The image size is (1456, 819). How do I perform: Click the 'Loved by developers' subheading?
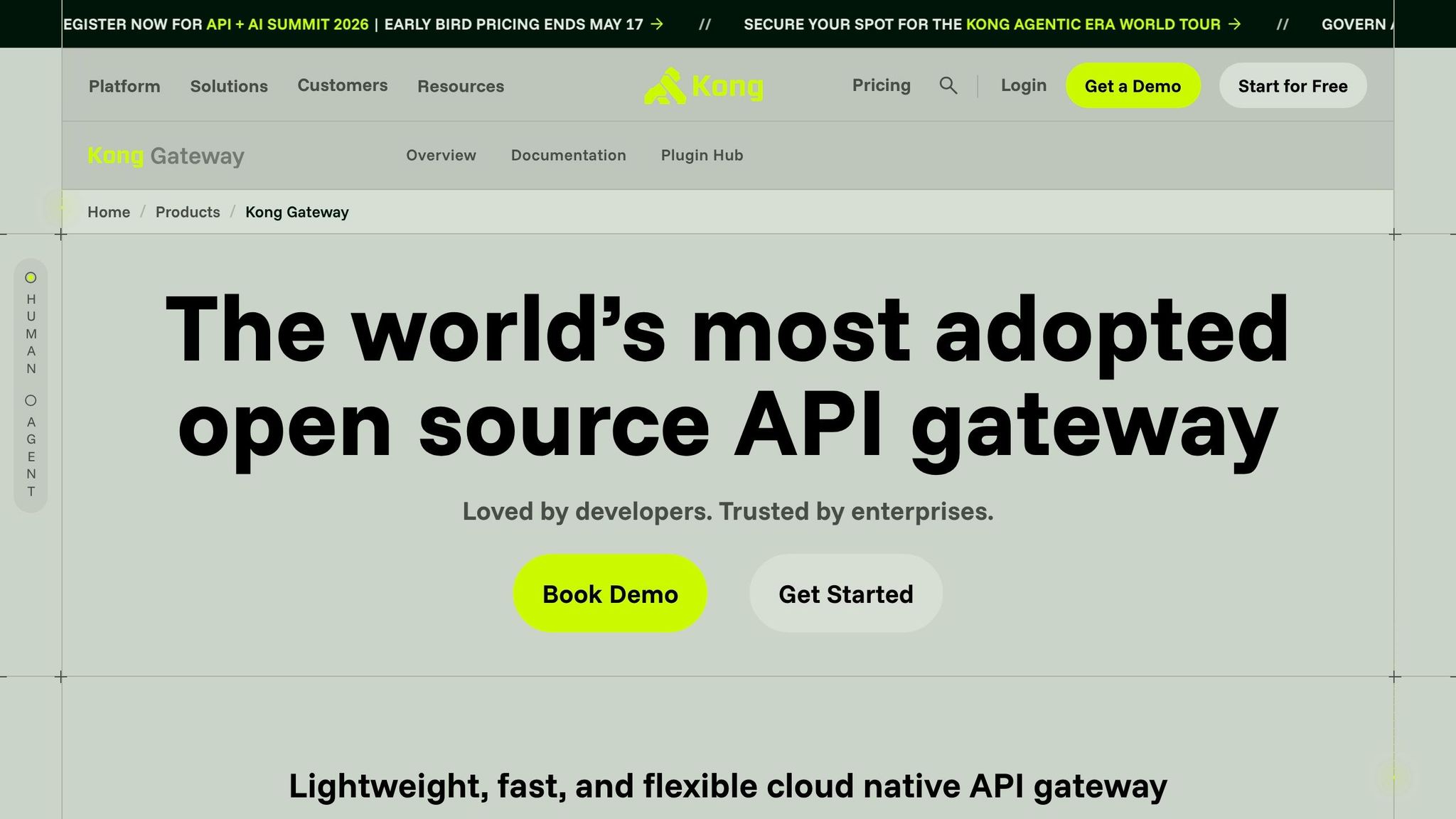coord(728,511)
